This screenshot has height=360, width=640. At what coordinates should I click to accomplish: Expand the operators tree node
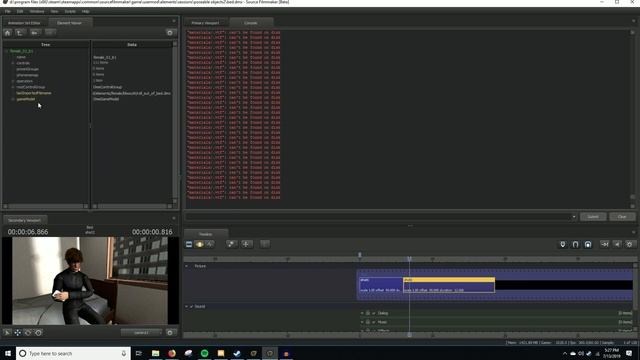click(13, 81)
